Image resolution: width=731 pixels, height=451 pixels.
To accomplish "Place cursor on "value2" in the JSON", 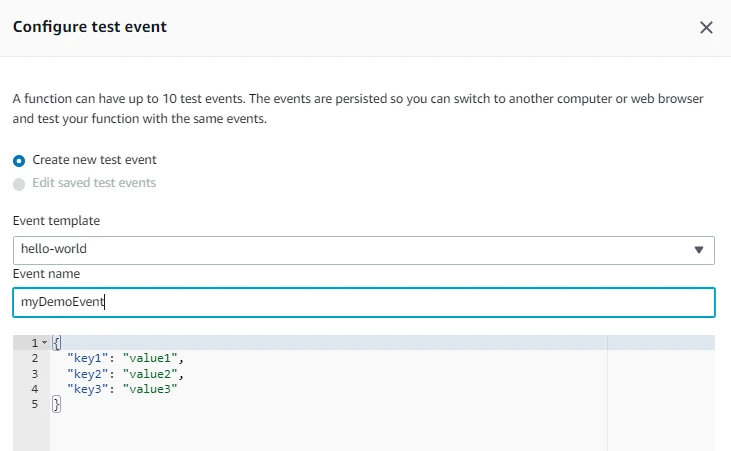I will pos(153,373).
